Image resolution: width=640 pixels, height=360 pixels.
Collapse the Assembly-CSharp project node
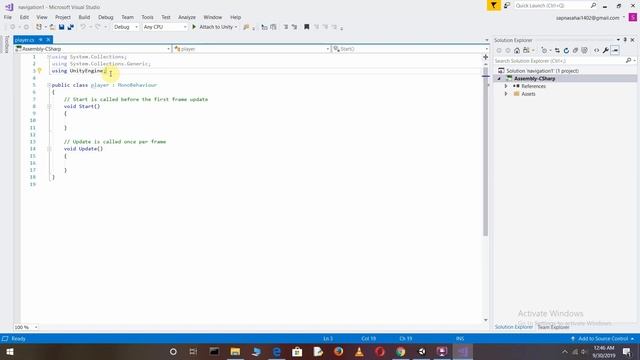click(x=499, y=78)
